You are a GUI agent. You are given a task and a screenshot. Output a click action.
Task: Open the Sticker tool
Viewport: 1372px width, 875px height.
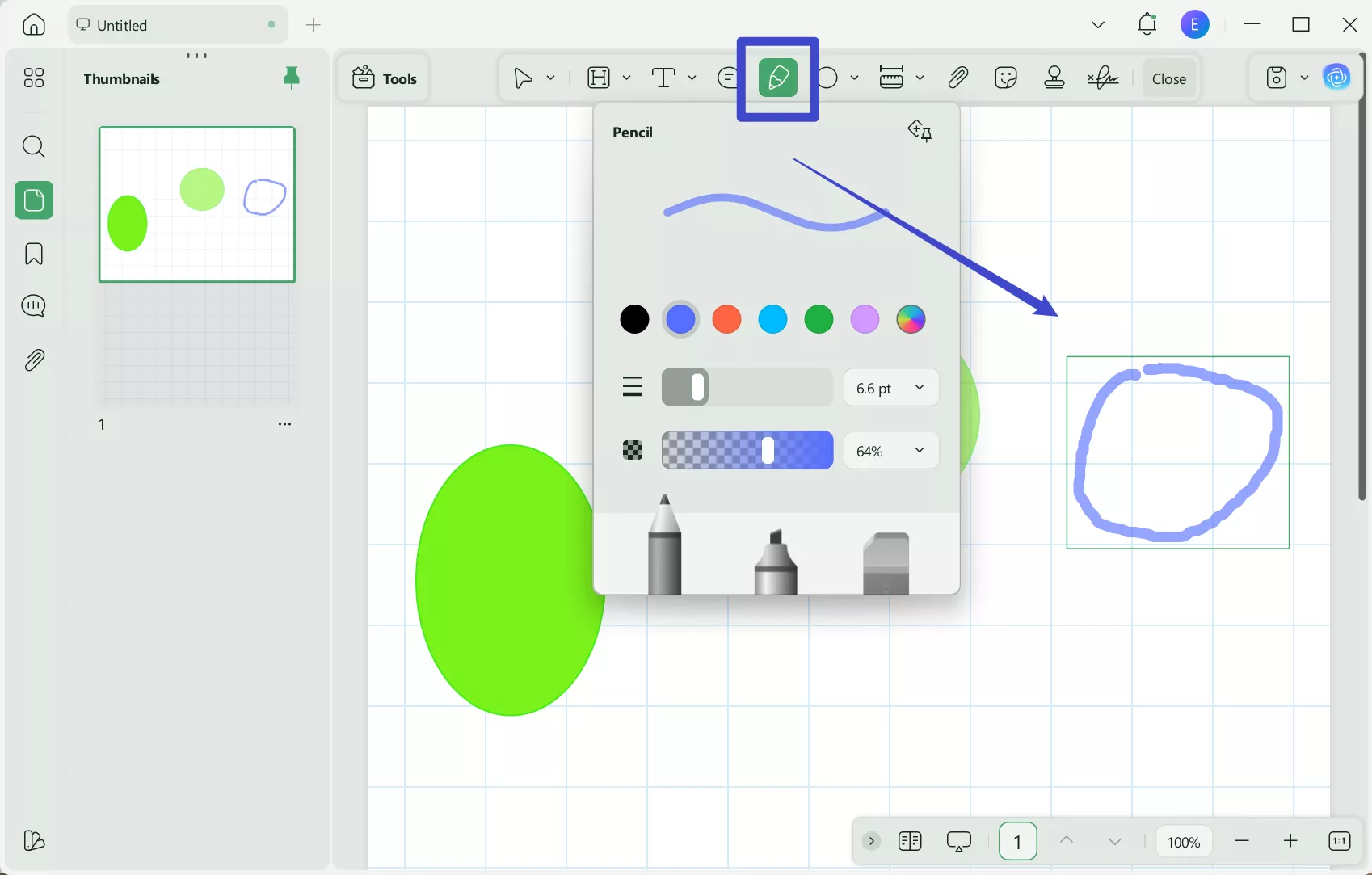[1005, 78]
